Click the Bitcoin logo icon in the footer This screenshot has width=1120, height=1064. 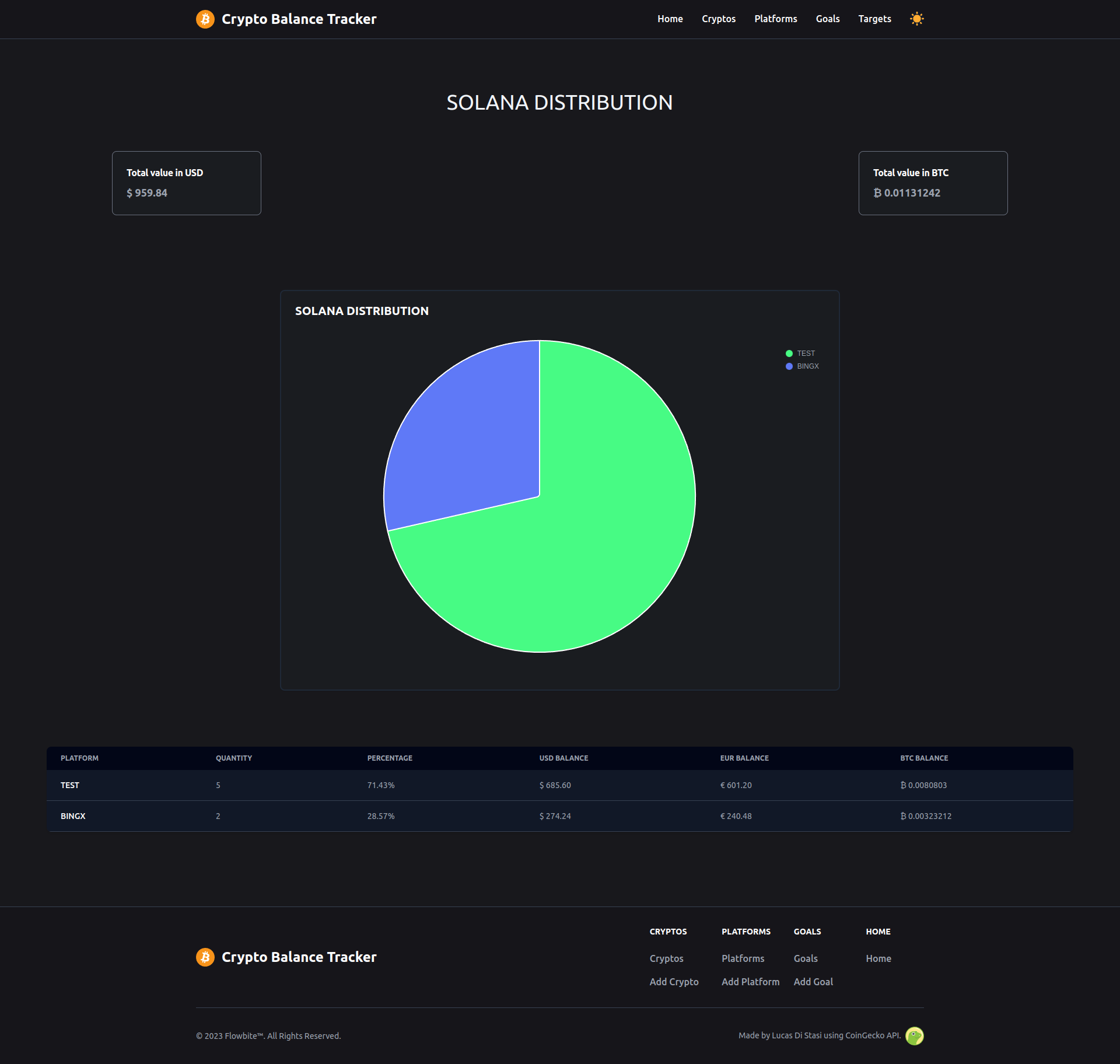[x=205, y=957]
